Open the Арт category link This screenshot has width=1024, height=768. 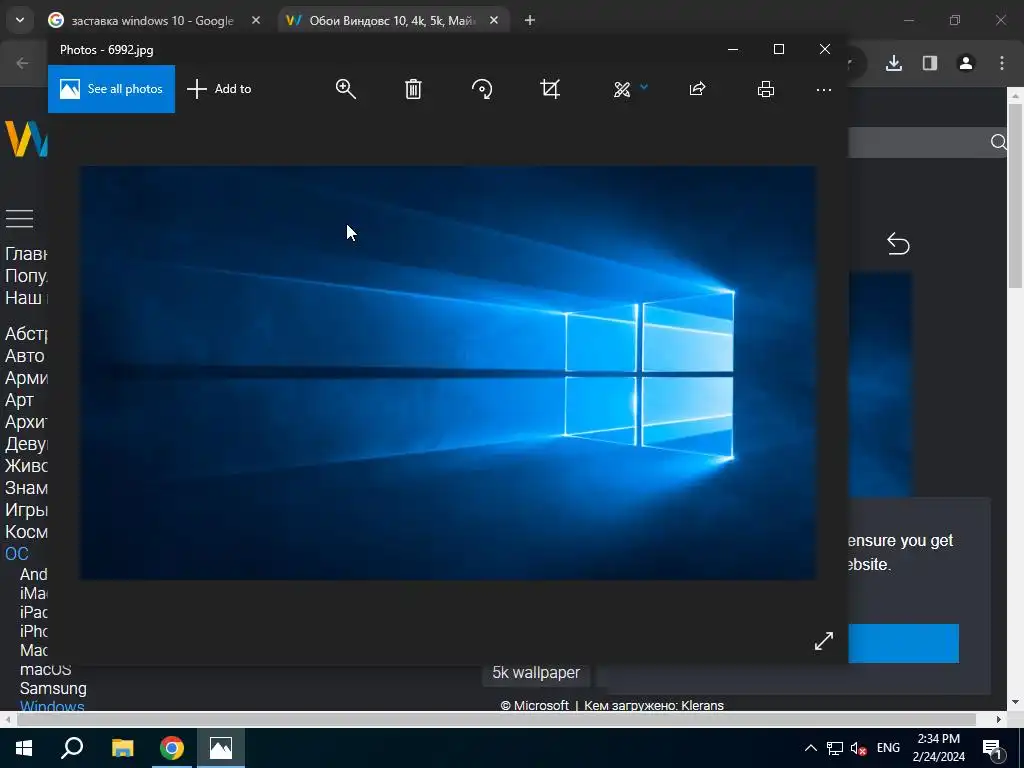[x=19, y=400]
